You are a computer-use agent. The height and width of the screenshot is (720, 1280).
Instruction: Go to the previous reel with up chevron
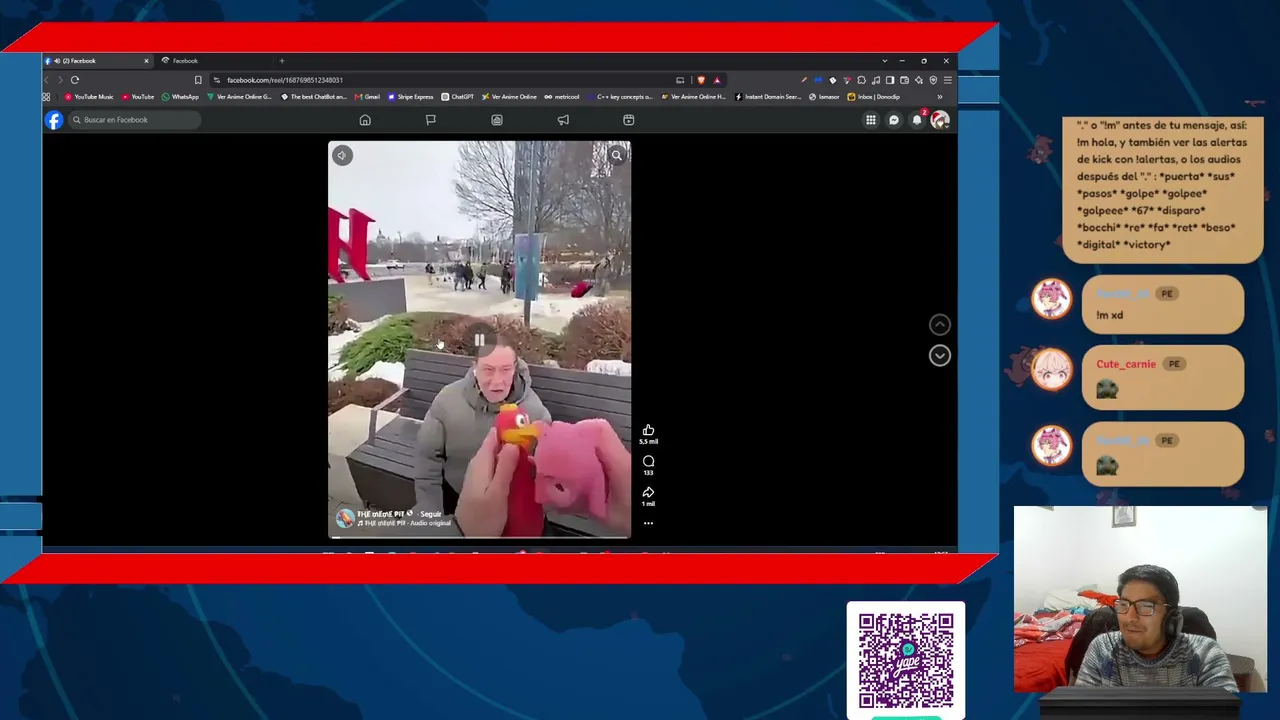point(939,324)
